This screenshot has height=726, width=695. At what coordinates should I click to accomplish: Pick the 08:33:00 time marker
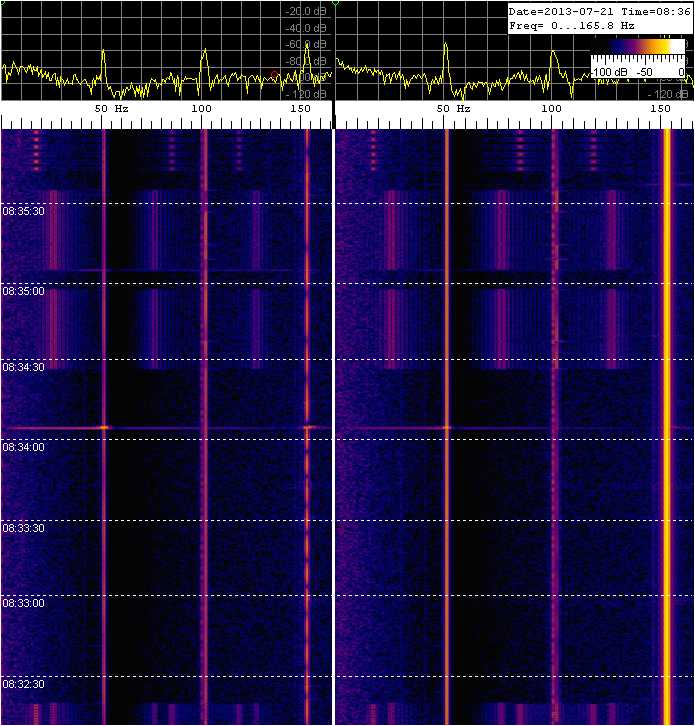24,604
